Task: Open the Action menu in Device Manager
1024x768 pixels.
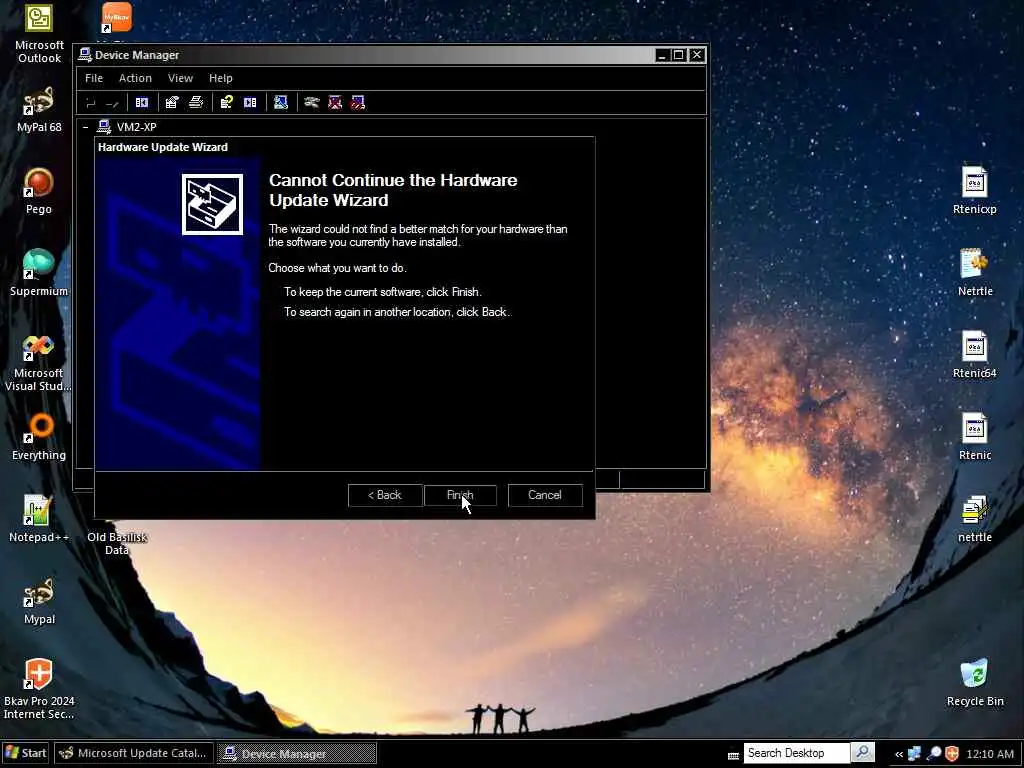Action: 135,78
